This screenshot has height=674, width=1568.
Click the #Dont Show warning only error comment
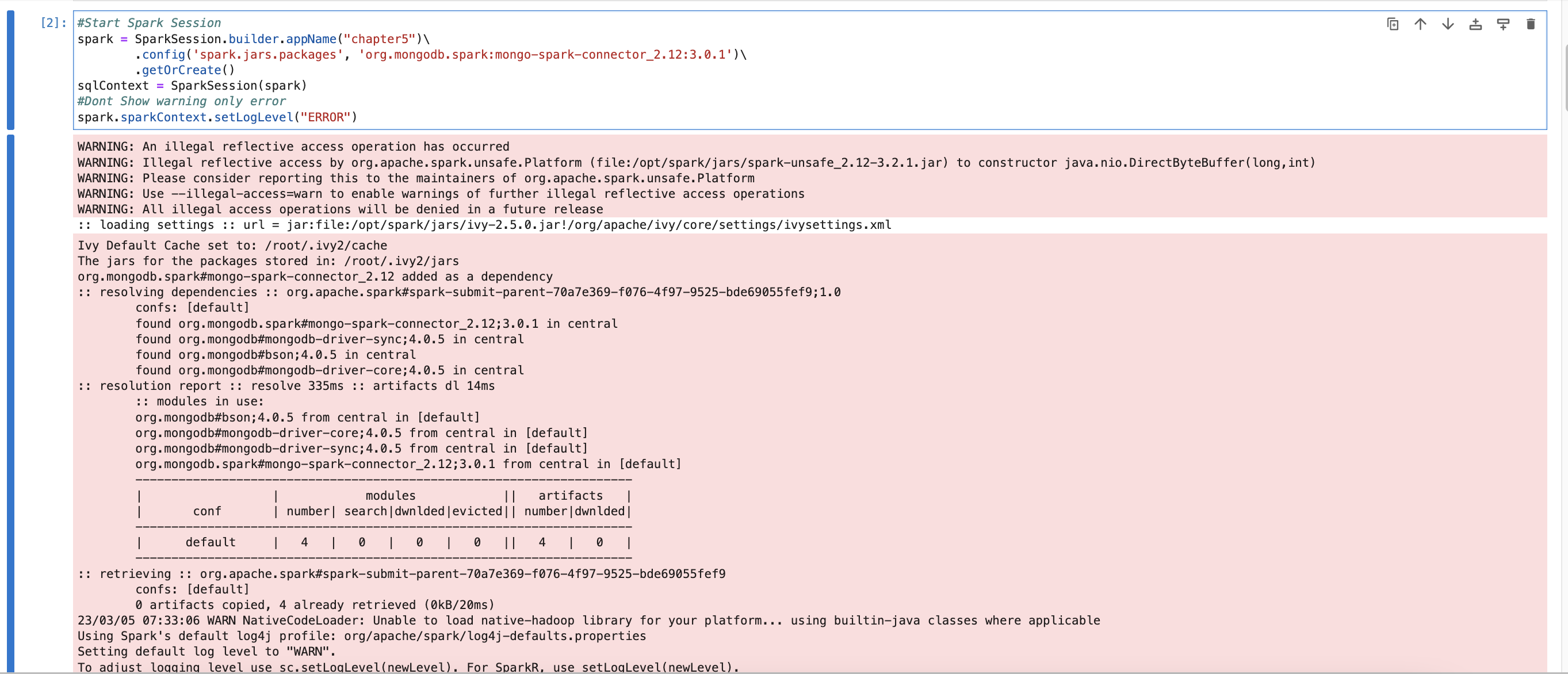pyautogui.click(x=181, y=101)
